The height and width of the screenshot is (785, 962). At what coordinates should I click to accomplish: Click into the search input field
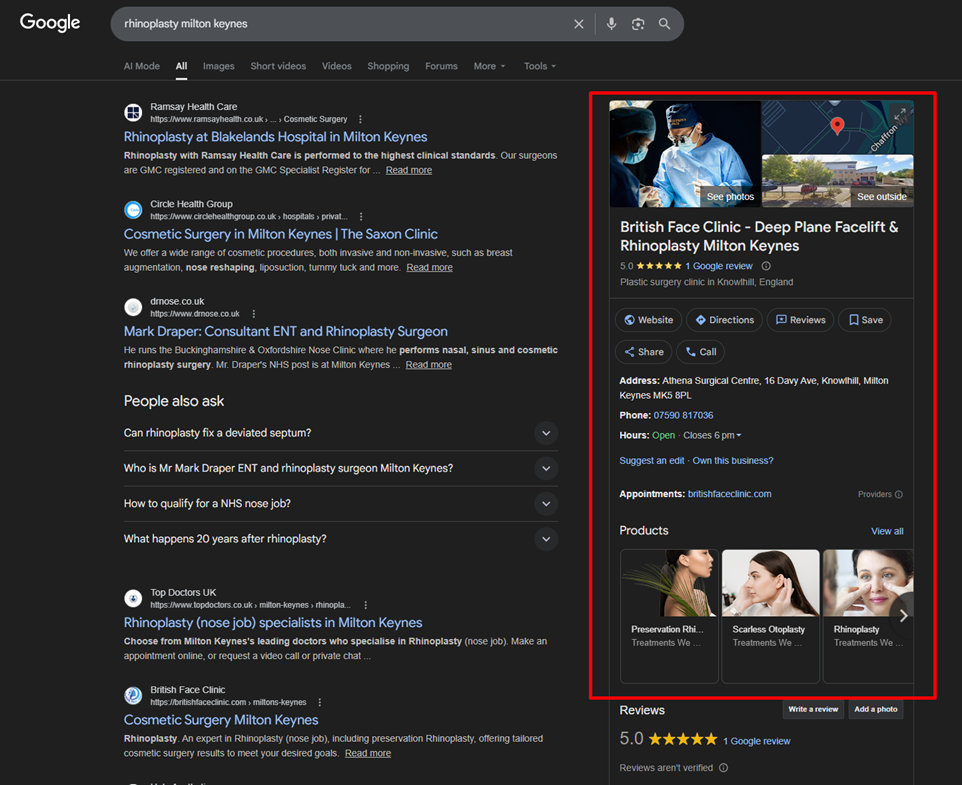coord(344,24)
